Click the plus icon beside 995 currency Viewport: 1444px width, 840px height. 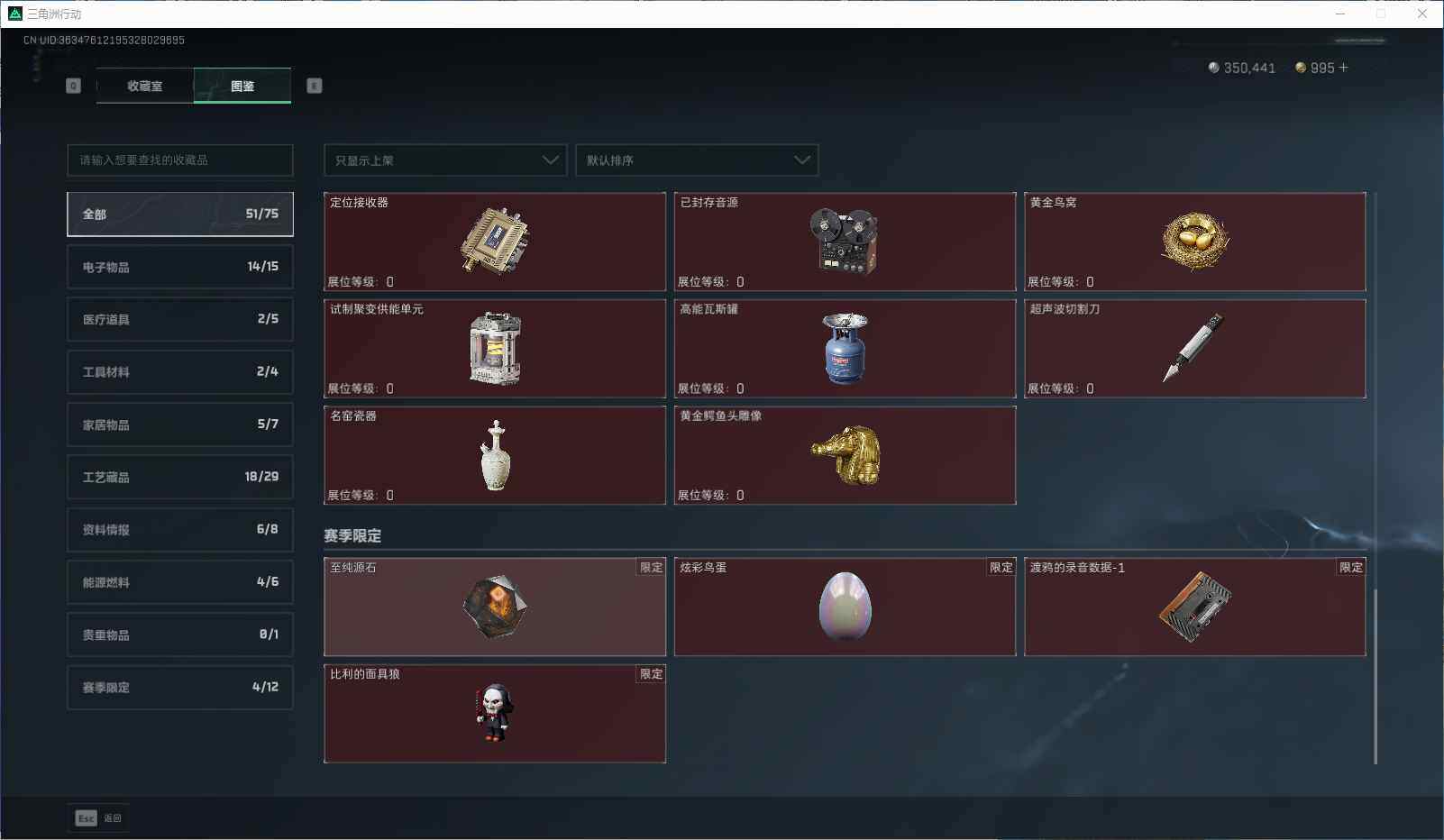pyautogui.click(x=1343, y=68)
